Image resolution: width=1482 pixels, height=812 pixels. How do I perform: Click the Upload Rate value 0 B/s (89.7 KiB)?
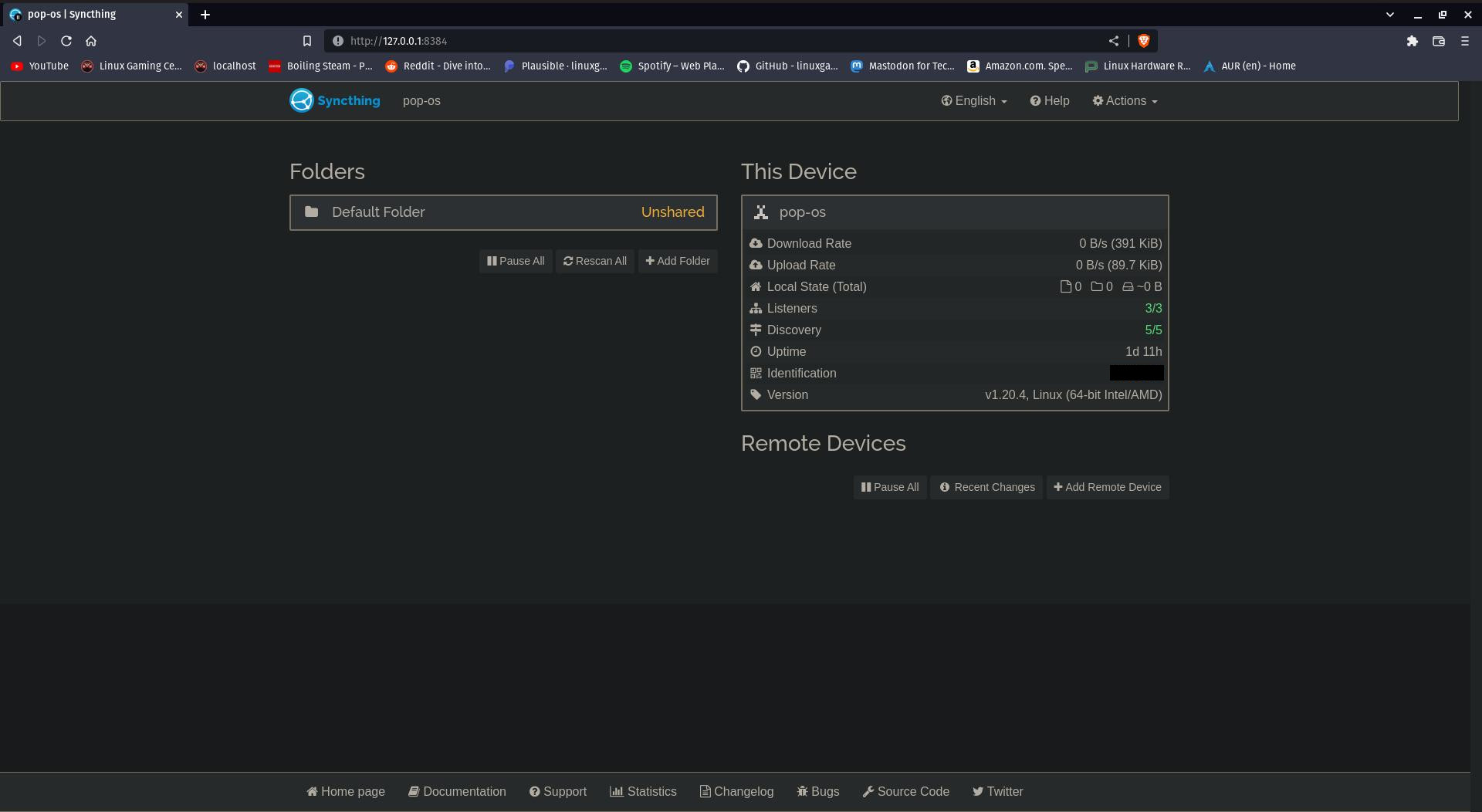coord(1118,265)
